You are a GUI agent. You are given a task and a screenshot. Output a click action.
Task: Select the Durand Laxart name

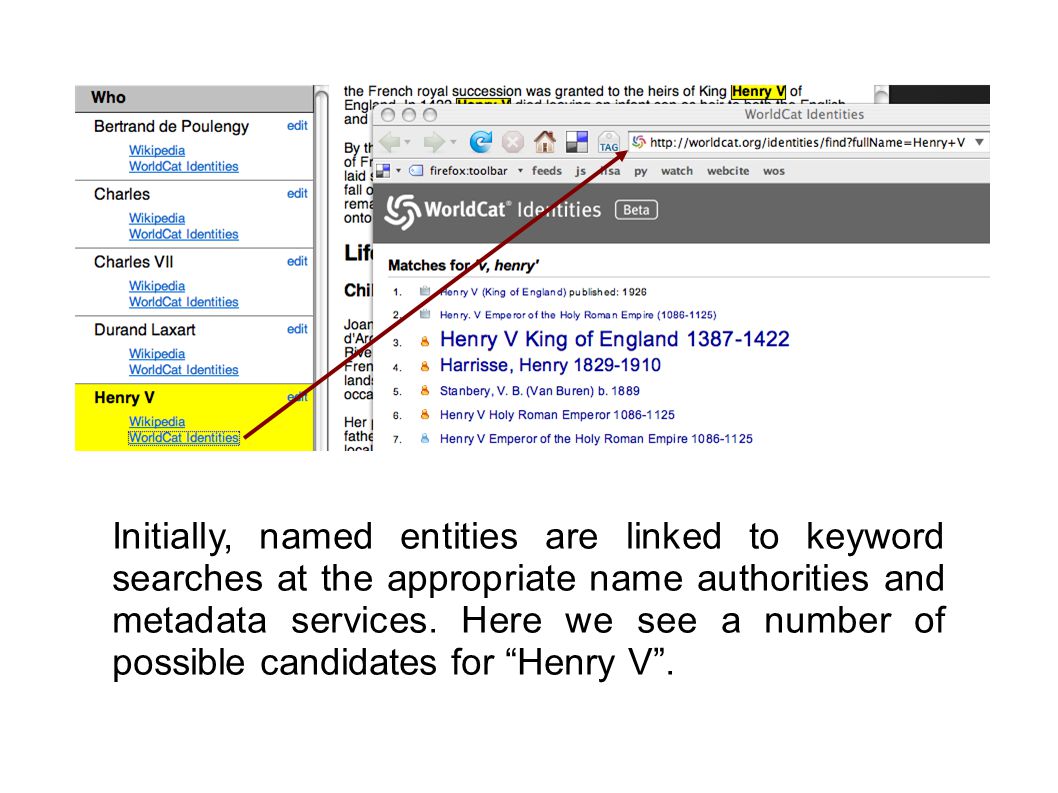point(144,330)
